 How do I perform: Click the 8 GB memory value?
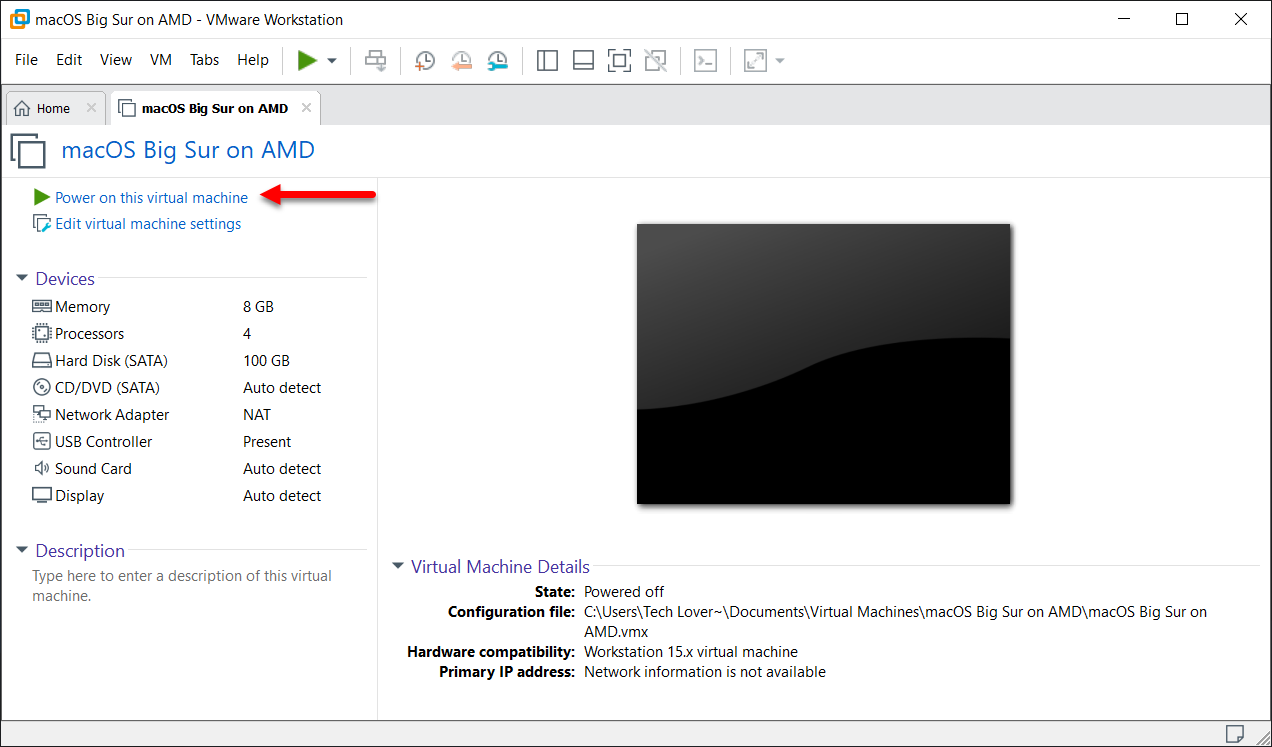tap(258, 307)
